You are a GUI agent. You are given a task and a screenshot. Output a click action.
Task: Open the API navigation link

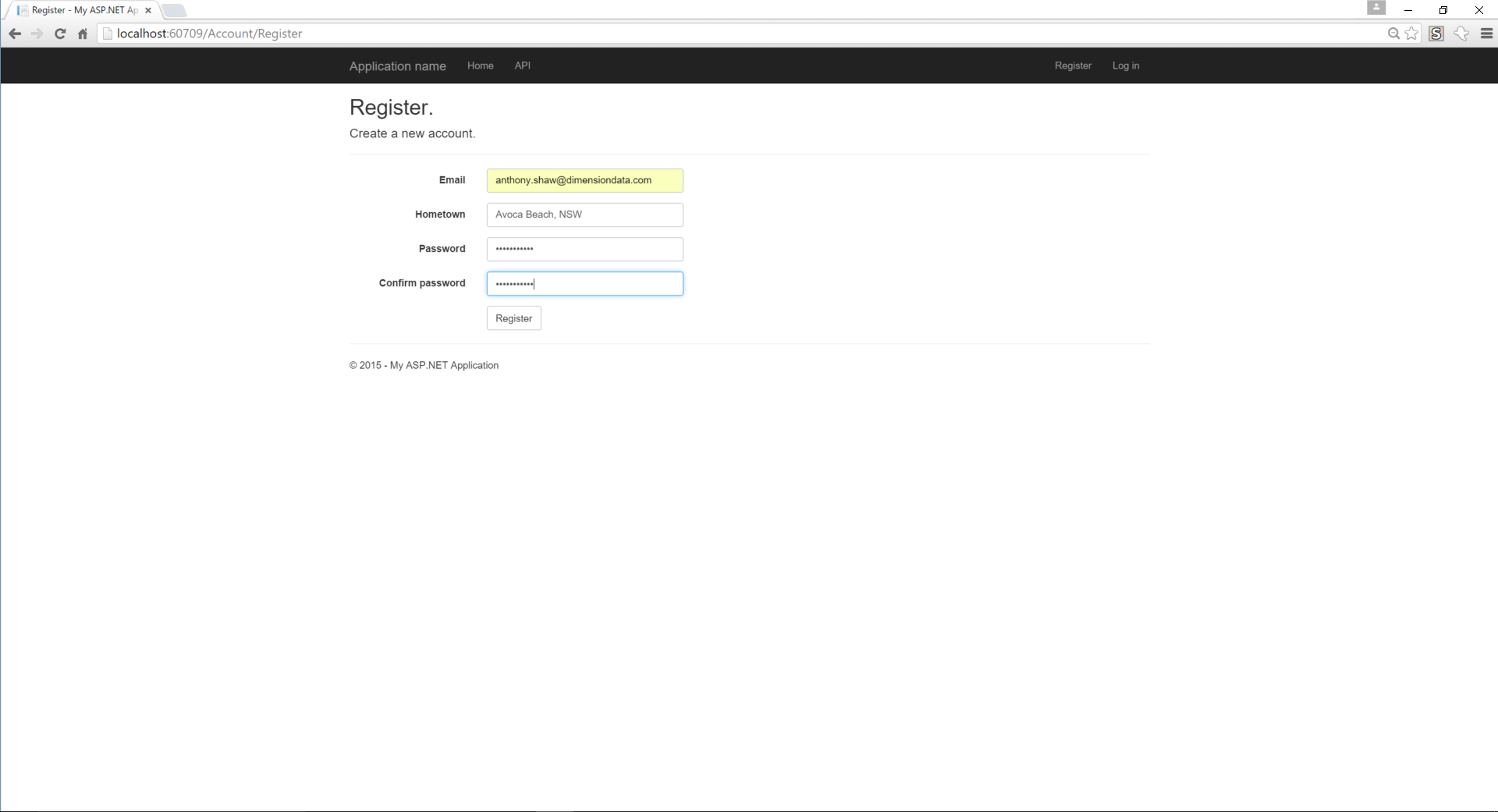tap(522, 66)
